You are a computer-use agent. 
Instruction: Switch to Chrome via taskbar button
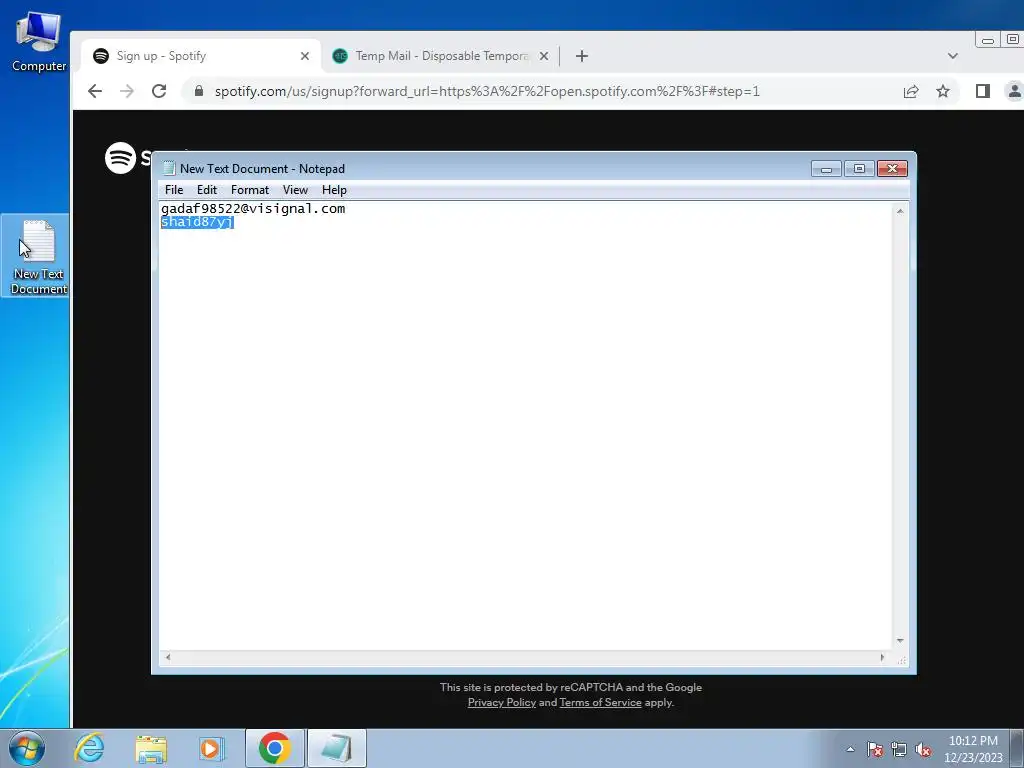click(x=274, y=748)
